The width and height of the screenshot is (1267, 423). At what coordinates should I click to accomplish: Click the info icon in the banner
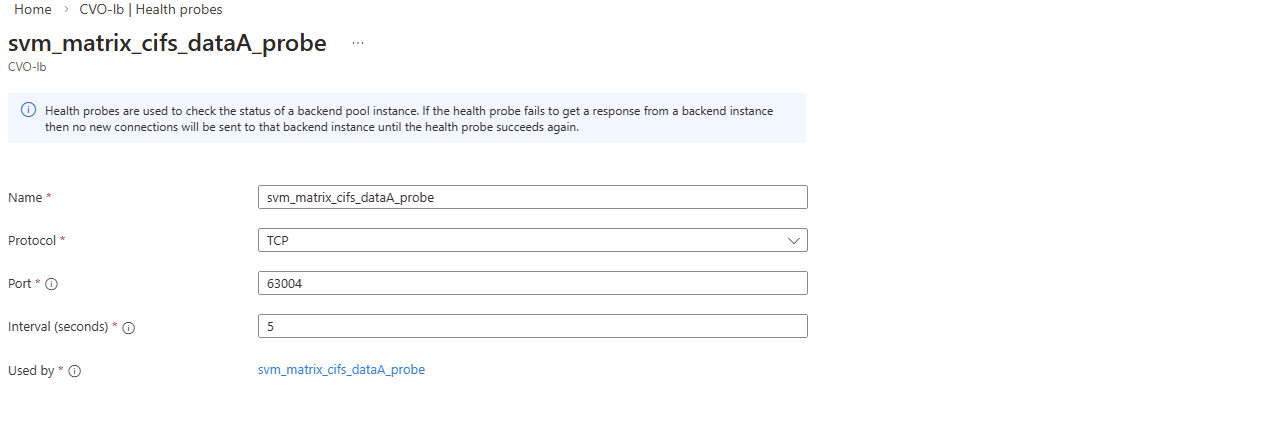pyautogui.click(x=28, y=110)
